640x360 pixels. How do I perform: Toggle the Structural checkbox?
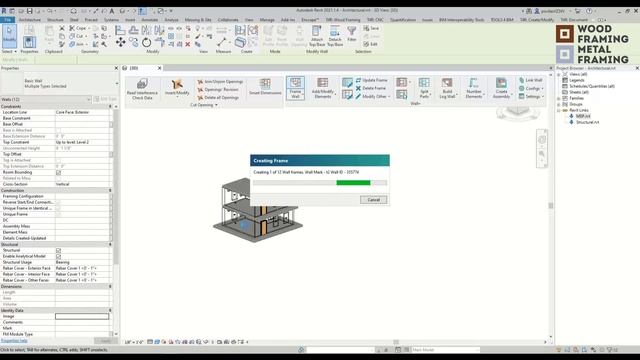(58, 250)
